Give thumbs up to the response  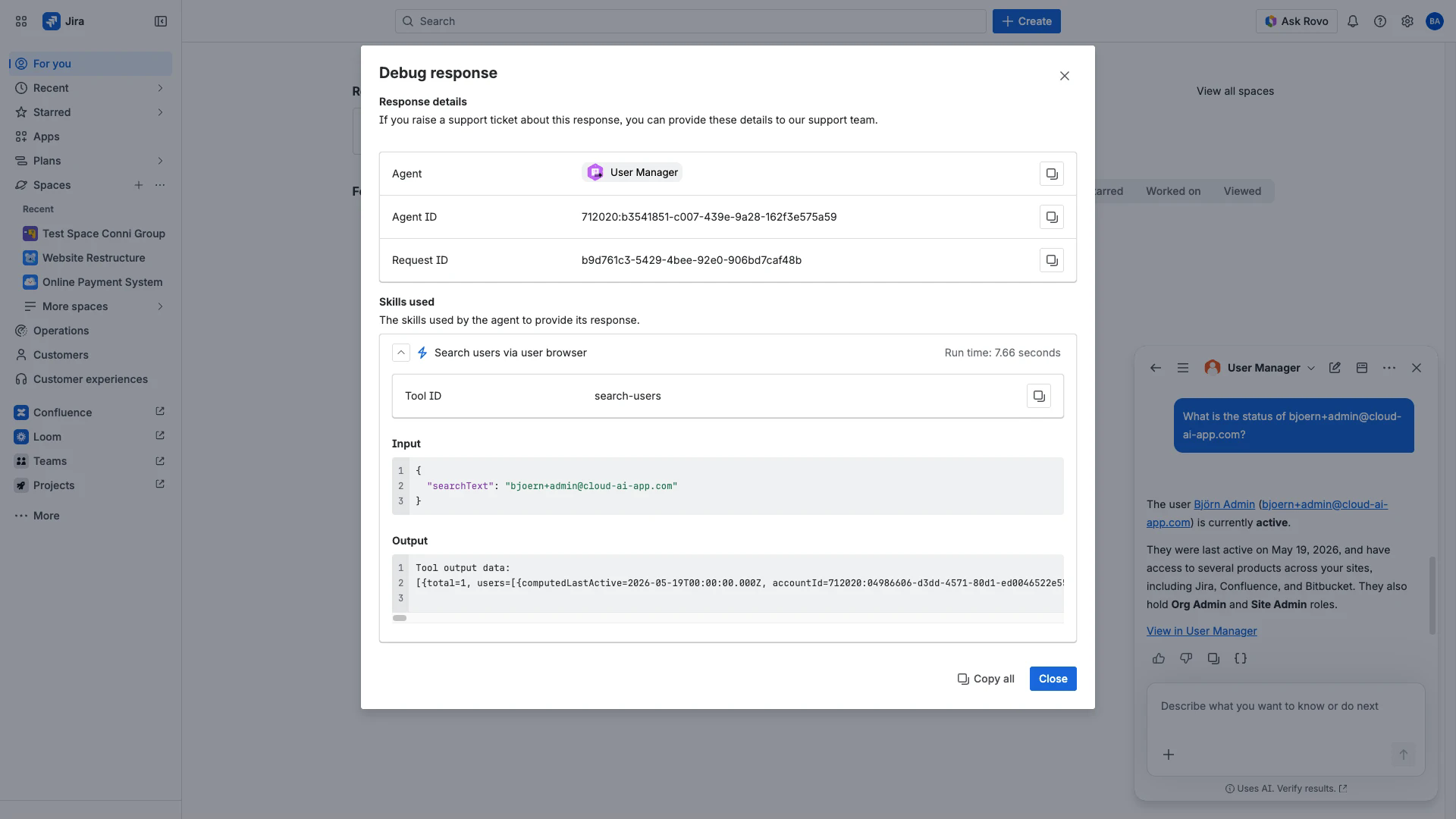coord(1159,658)
